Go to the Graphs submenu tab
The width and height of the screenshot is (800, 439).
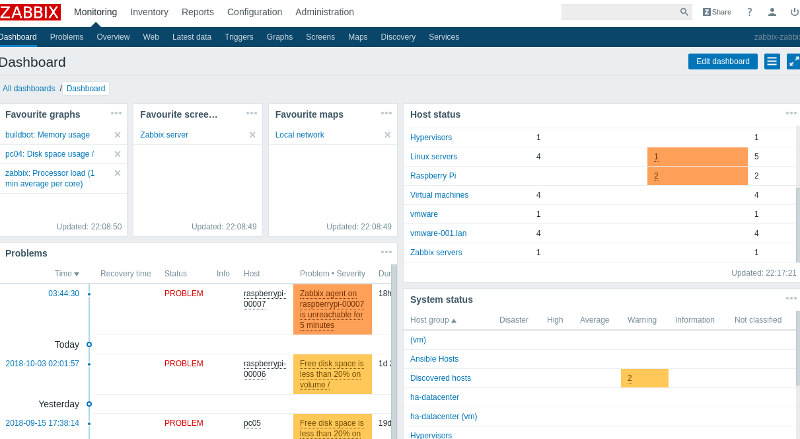click(x=280, y=37)
